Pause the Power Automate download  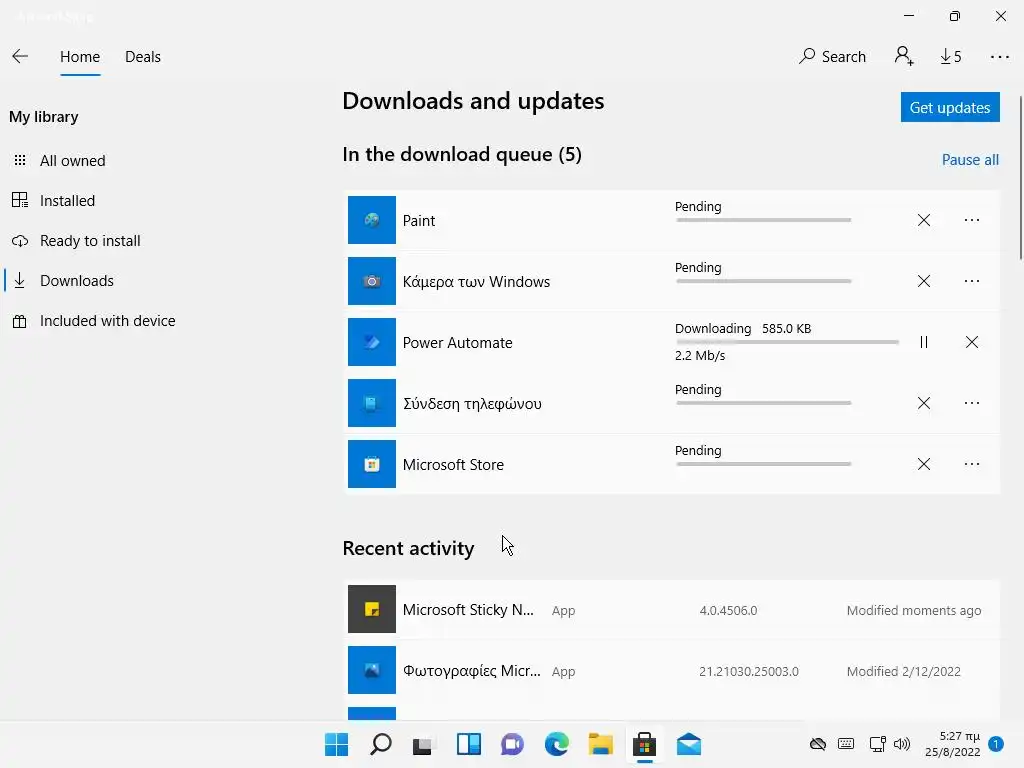[x=923, y=342]
